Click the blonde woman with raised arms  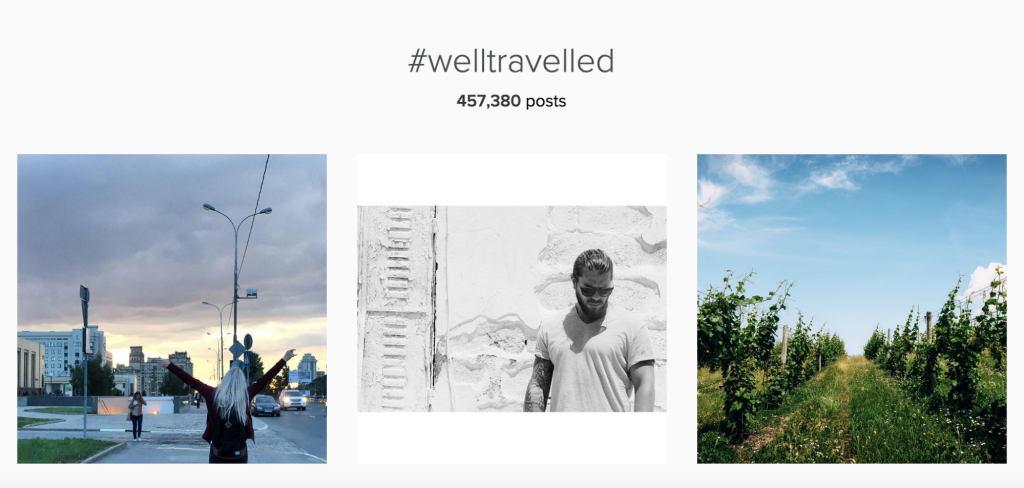229,408
